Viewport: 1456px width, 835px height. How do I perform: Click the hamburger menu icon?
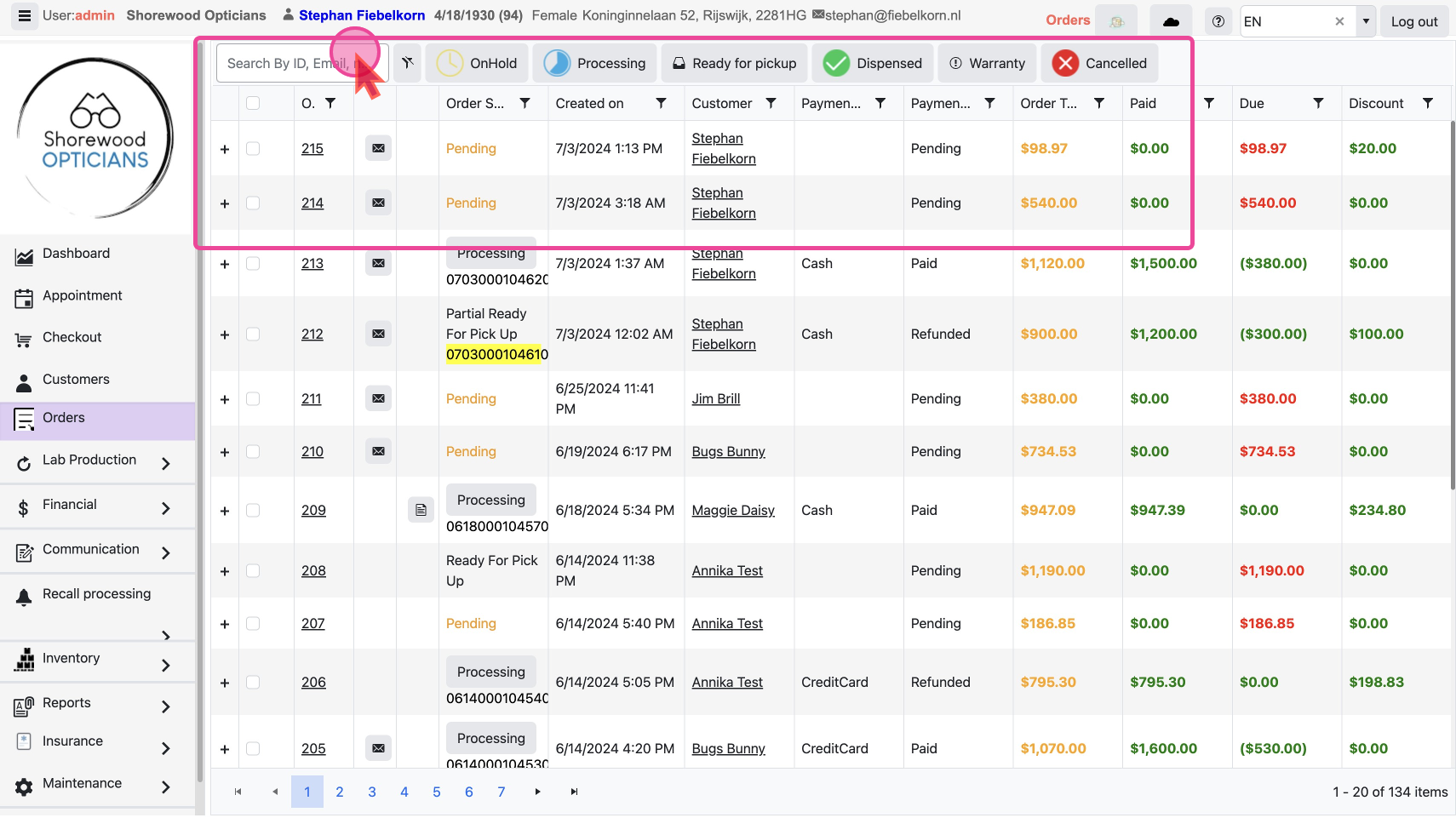[24, 16]
